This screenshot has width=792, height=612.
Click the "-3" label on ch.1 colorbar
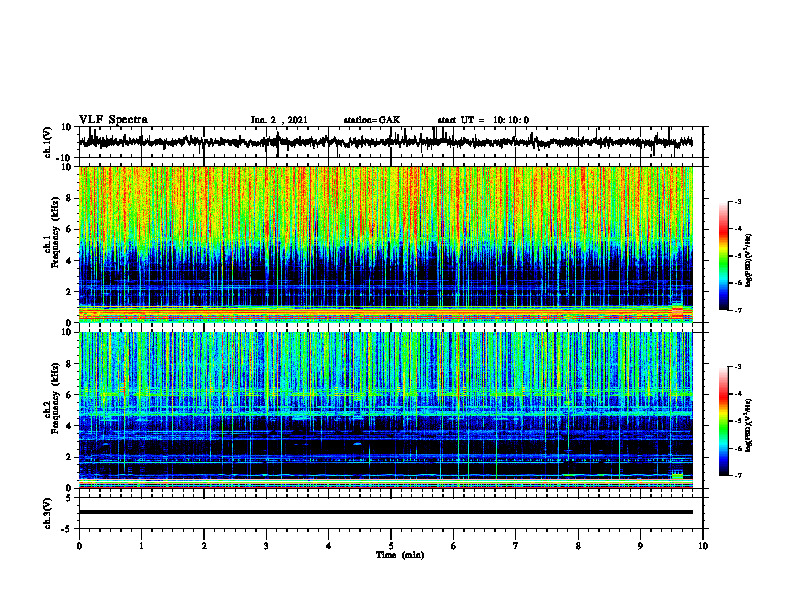pyautogui.click(x=737, y=201)
